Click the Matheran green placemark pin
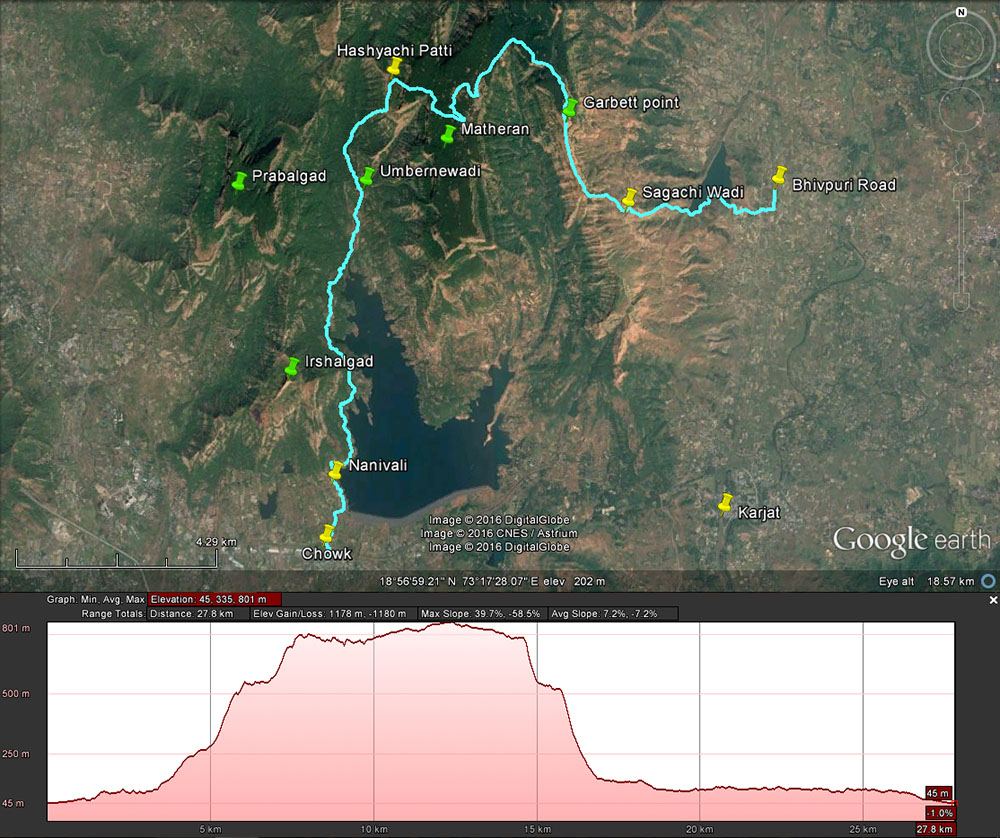This screenshot has width=1000, height=838. coord(449,133)
